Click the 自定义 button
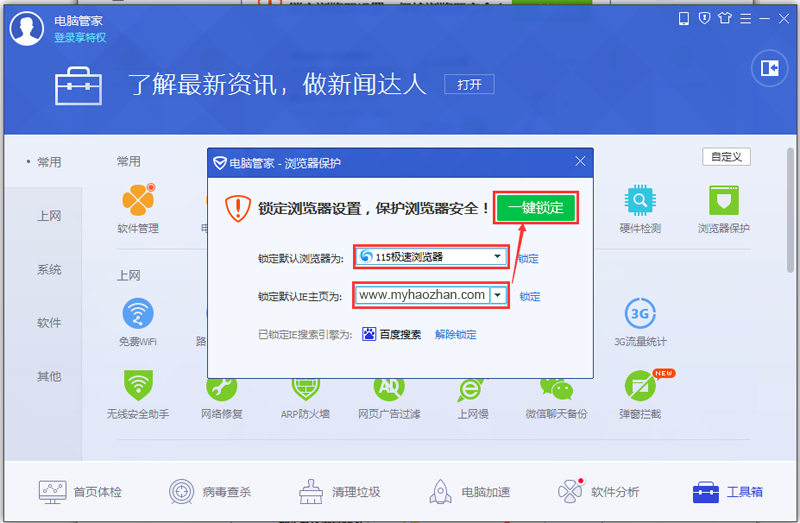800x523 pixels. click(726, 157)
